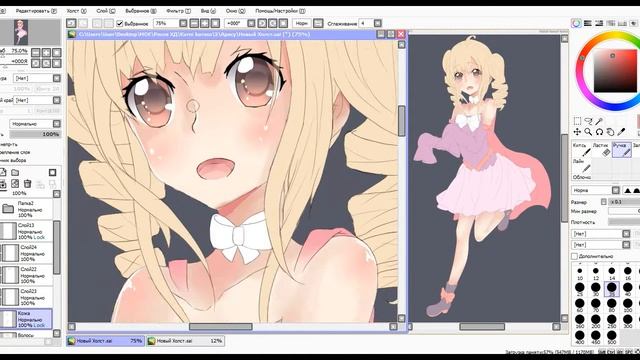Select the Слой24 layer
The image size is (640, 360).
coord(26,253)
